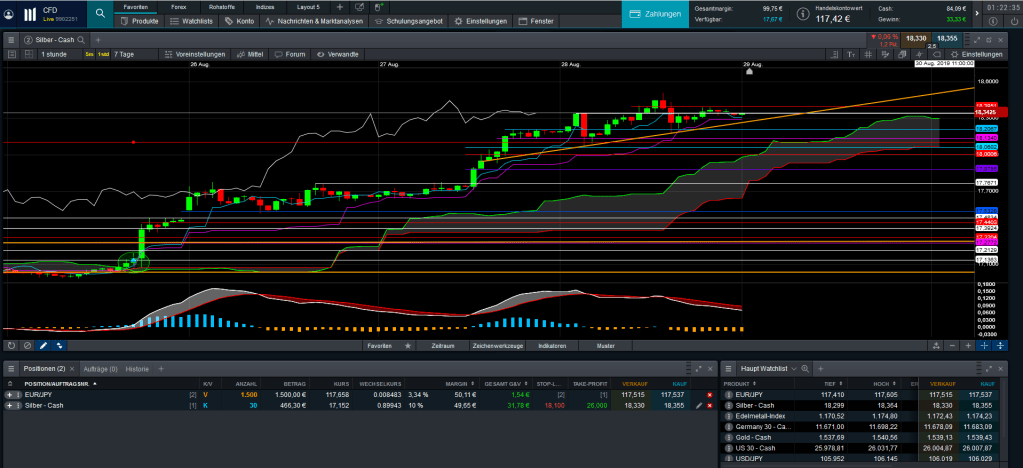Open the Haupt Watchlist dropdown arrow
1023x468 pixels.
[x=795, y=369]
